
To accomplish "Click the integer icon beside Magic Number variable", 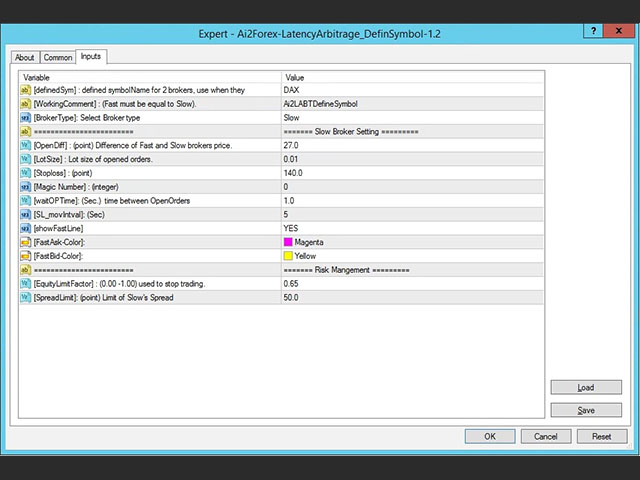I will [x=25, y=187].
